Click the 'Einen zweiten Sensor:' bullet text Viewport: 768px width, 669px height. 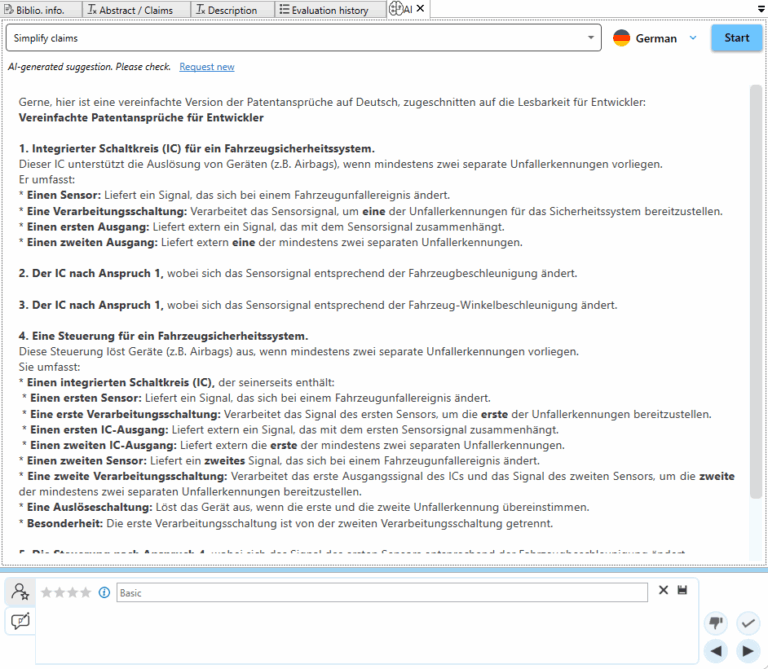point(87,461)
